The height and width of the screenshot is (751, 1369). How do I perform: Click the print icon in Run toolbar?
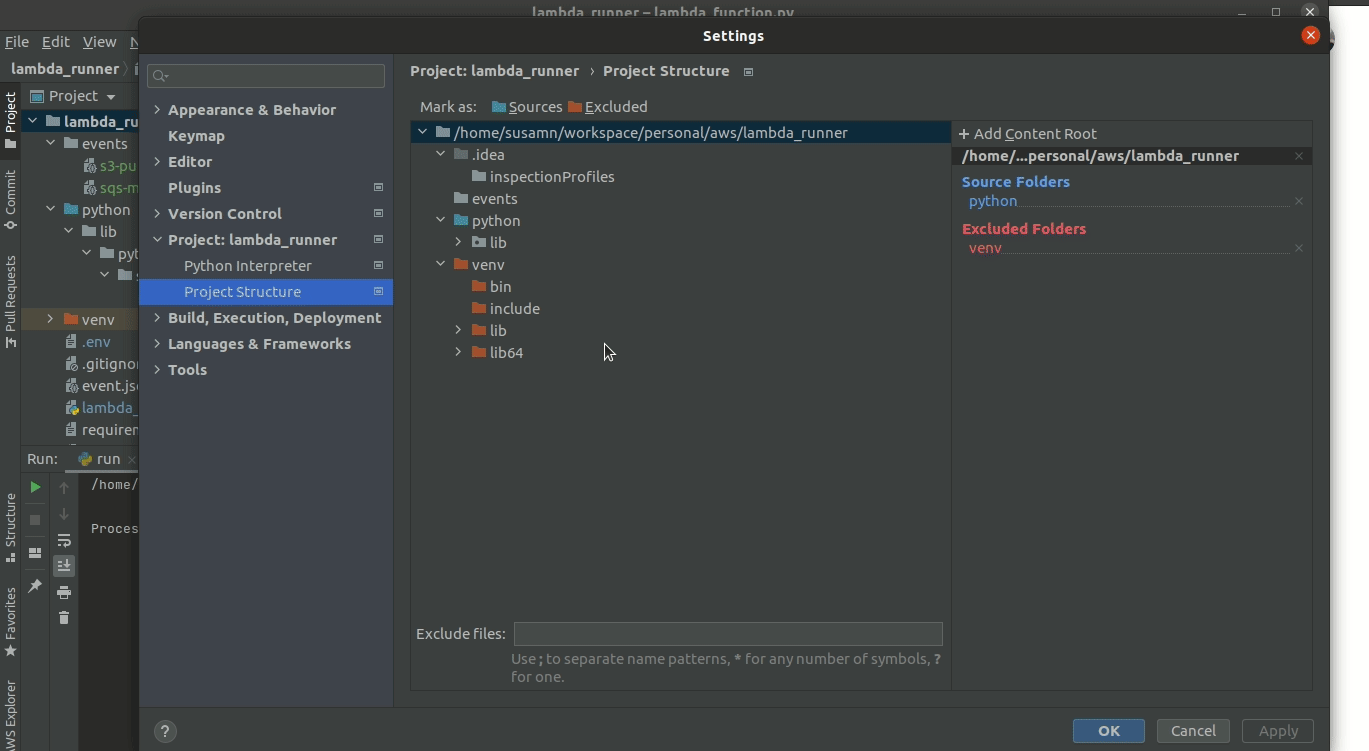pos(64,592)
